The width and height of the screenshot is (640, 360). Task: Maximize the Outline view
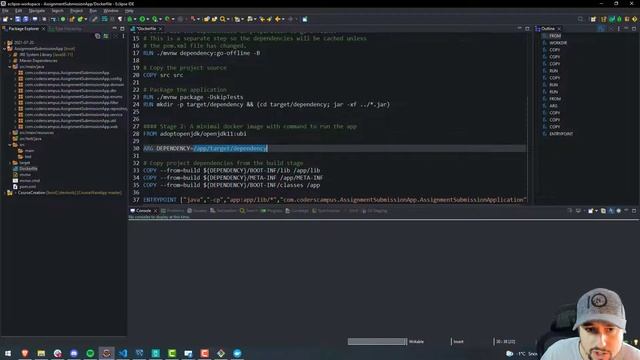point(634,29)
